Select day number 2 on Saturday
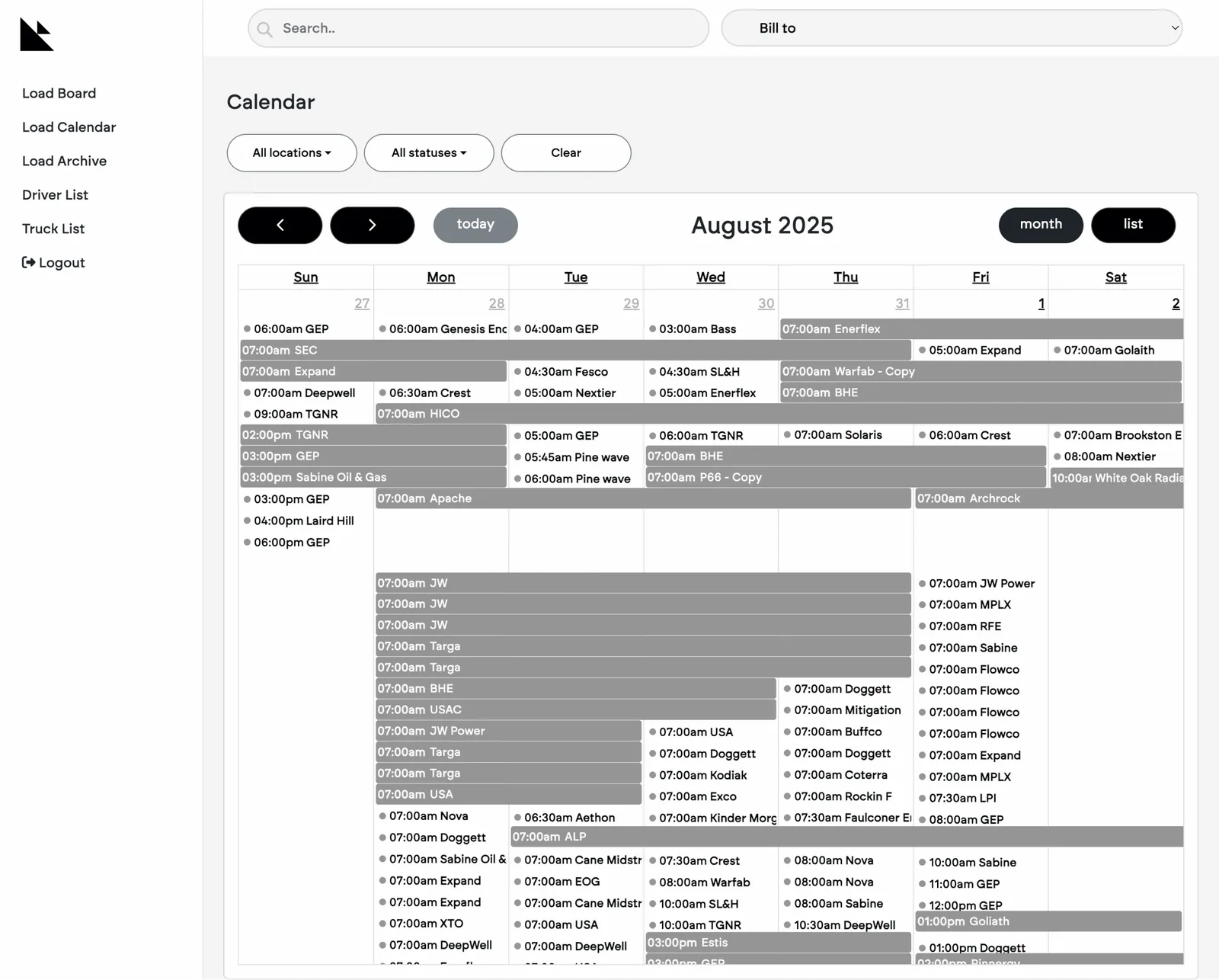 (x=1176, y=304)
